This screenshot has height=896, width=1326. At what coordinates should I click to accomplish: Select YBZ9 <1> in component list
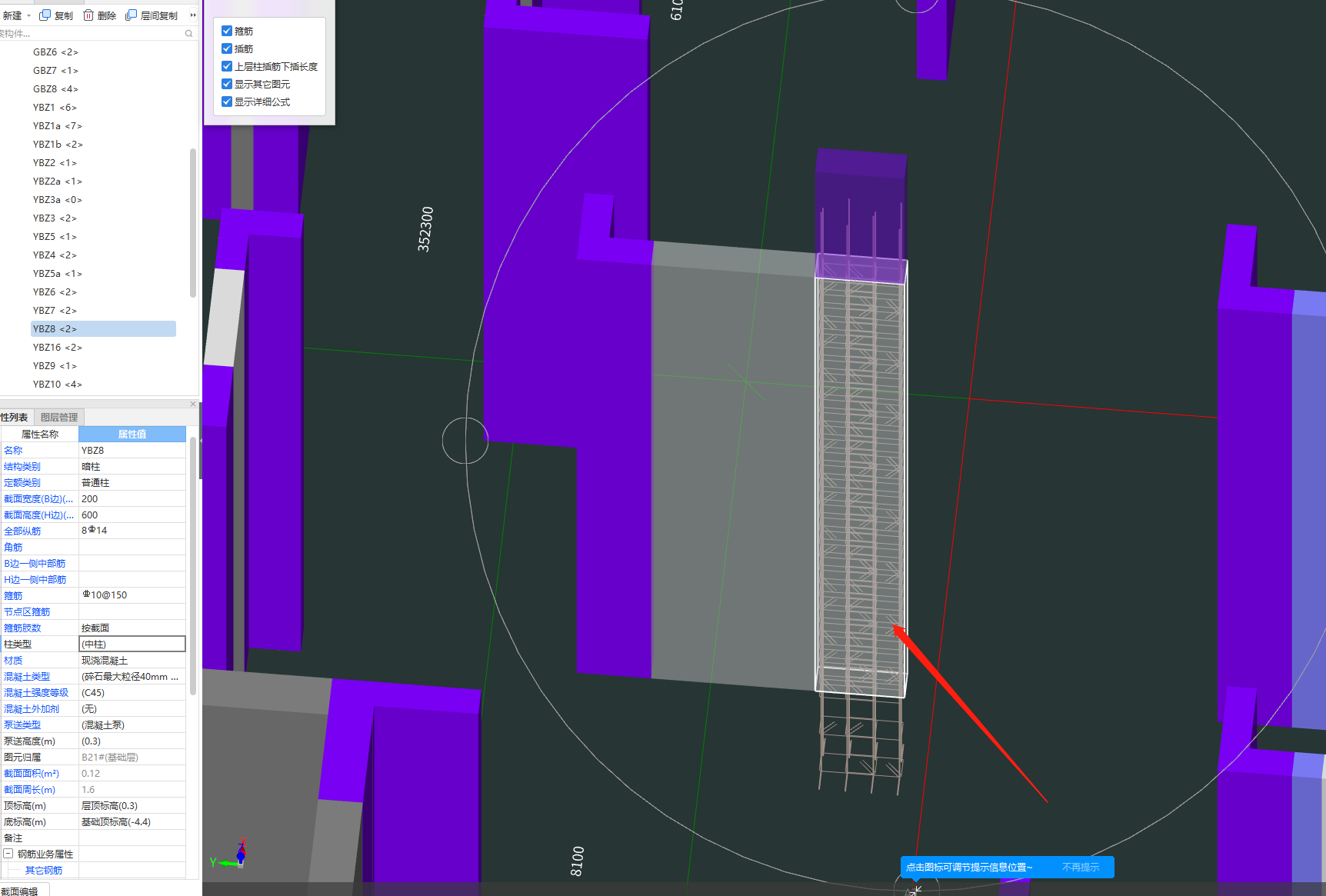pos(55,366)
